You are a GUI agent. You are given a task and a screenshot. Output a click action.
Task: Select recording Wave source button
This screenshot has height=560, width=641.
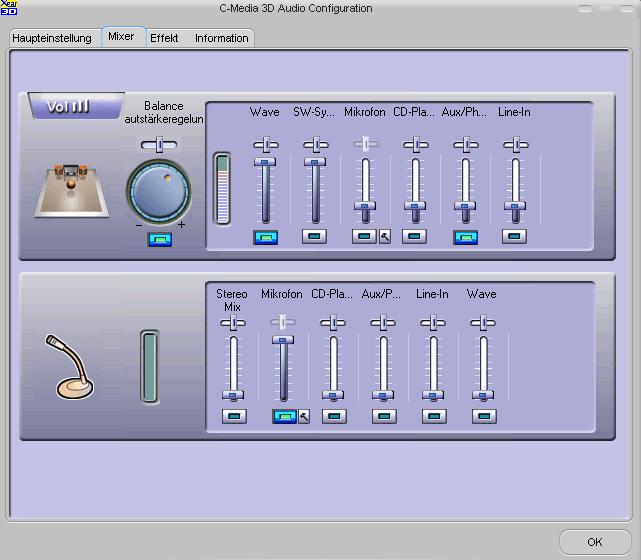coord(484,416)
